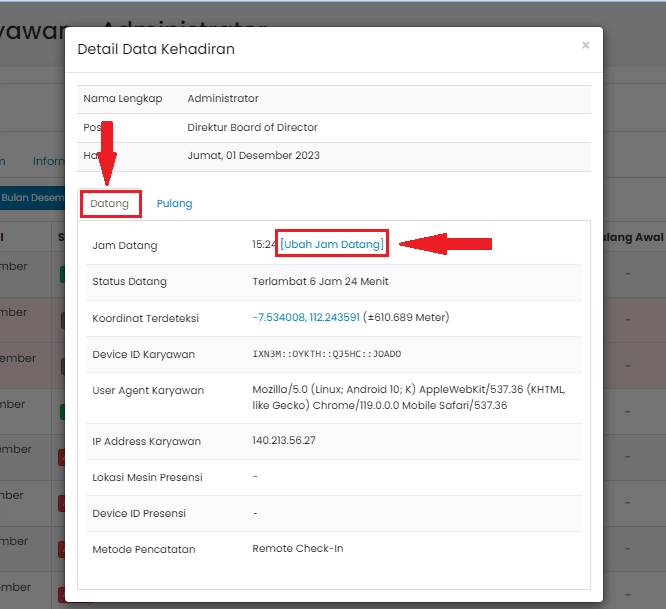The width and height of the screenshot is (666, 609).
Task: Click the Direktur Board of Director position
Action: pos(252,128)
